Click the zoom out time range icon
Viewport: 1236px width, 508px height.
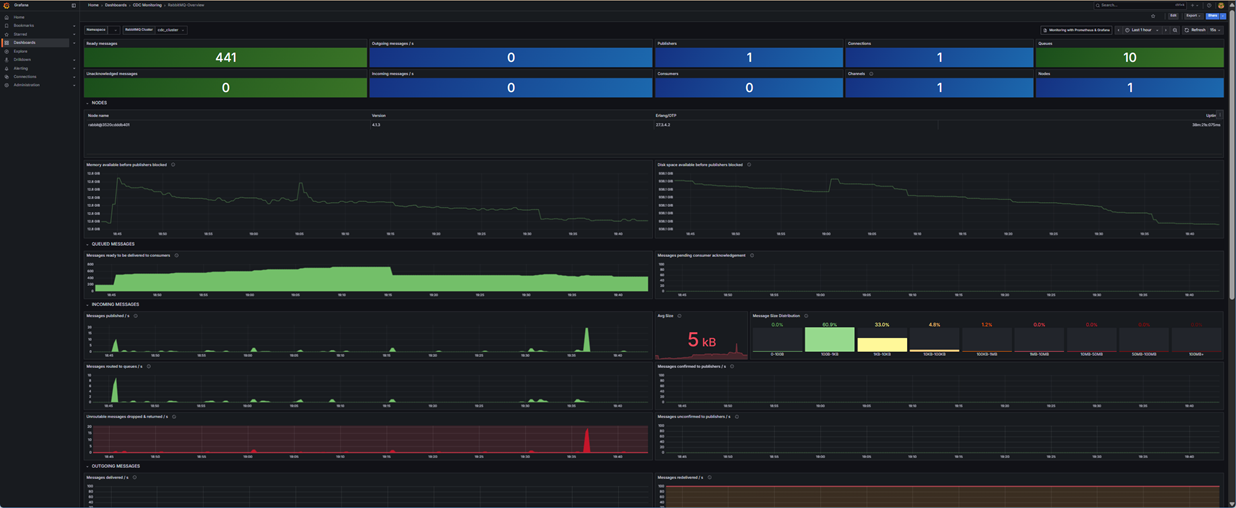pyautogui.click(x=1175, y=30)
